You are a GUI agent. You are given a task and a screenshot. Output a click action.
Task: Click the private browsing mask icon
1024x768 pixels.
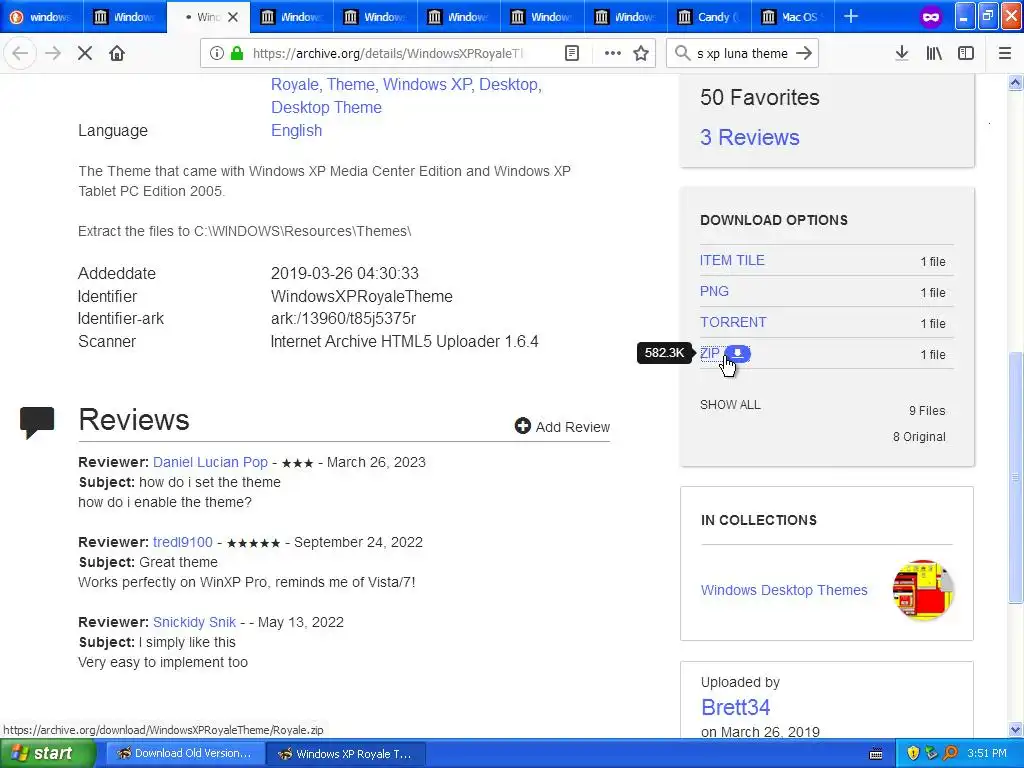(x=931, y=17)
